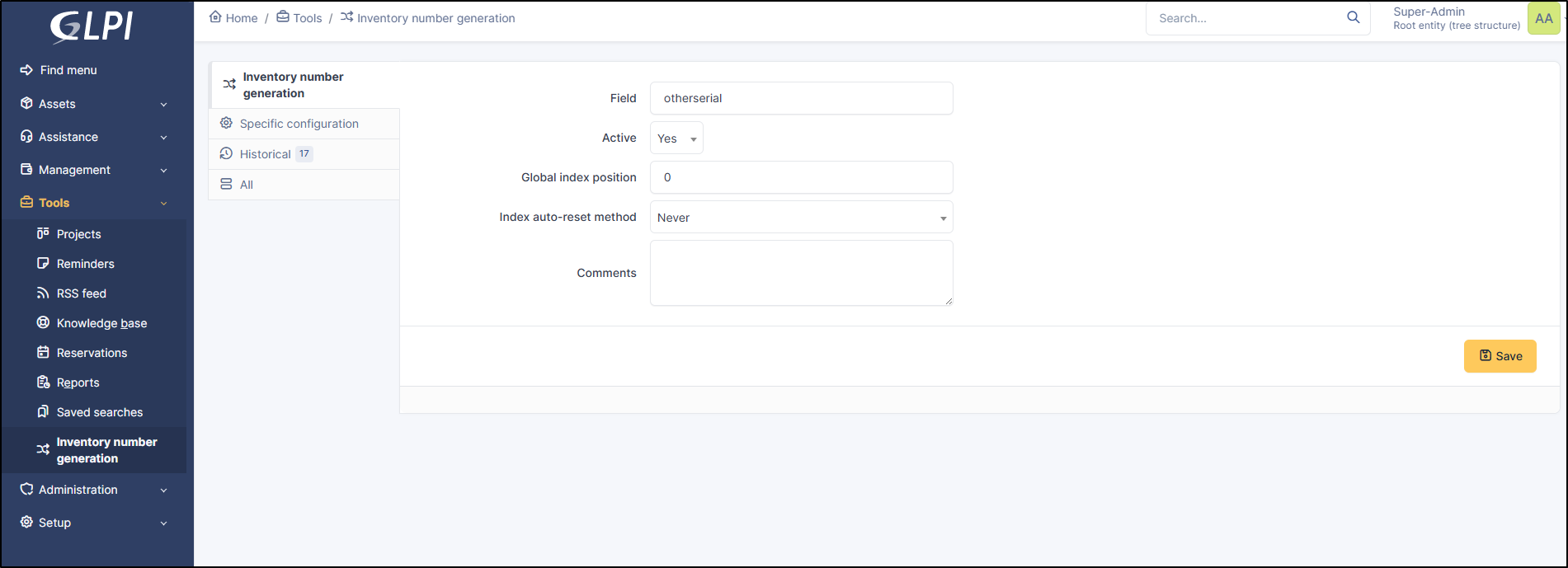Click the Home icon in breadcrumb
1568x568 pixels.
click(215, 17)
